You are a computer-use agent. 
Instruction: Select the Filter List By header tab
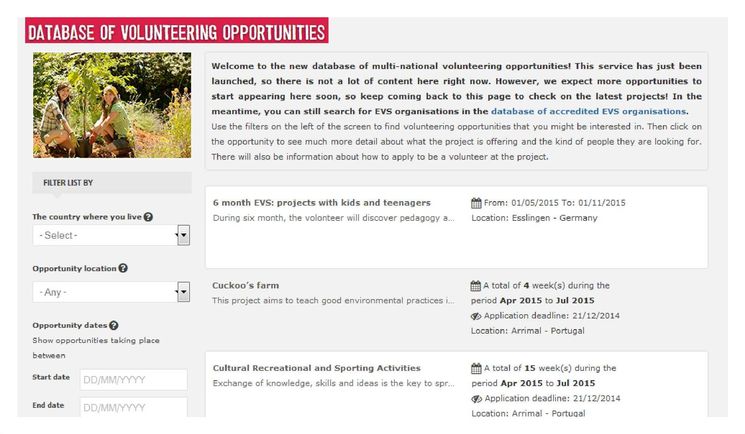[112, 183]
